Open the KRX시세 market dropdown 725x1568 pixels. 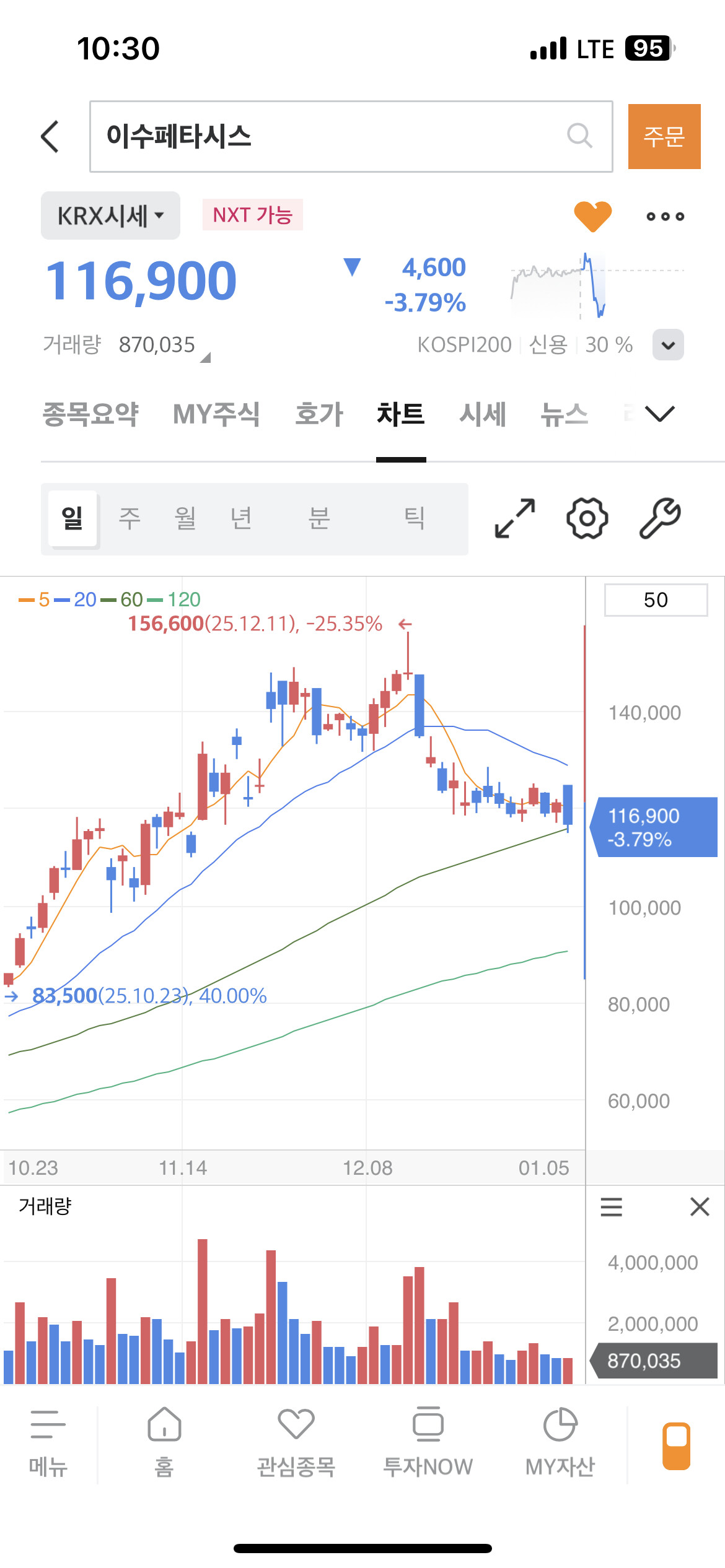tap(110, 216)
